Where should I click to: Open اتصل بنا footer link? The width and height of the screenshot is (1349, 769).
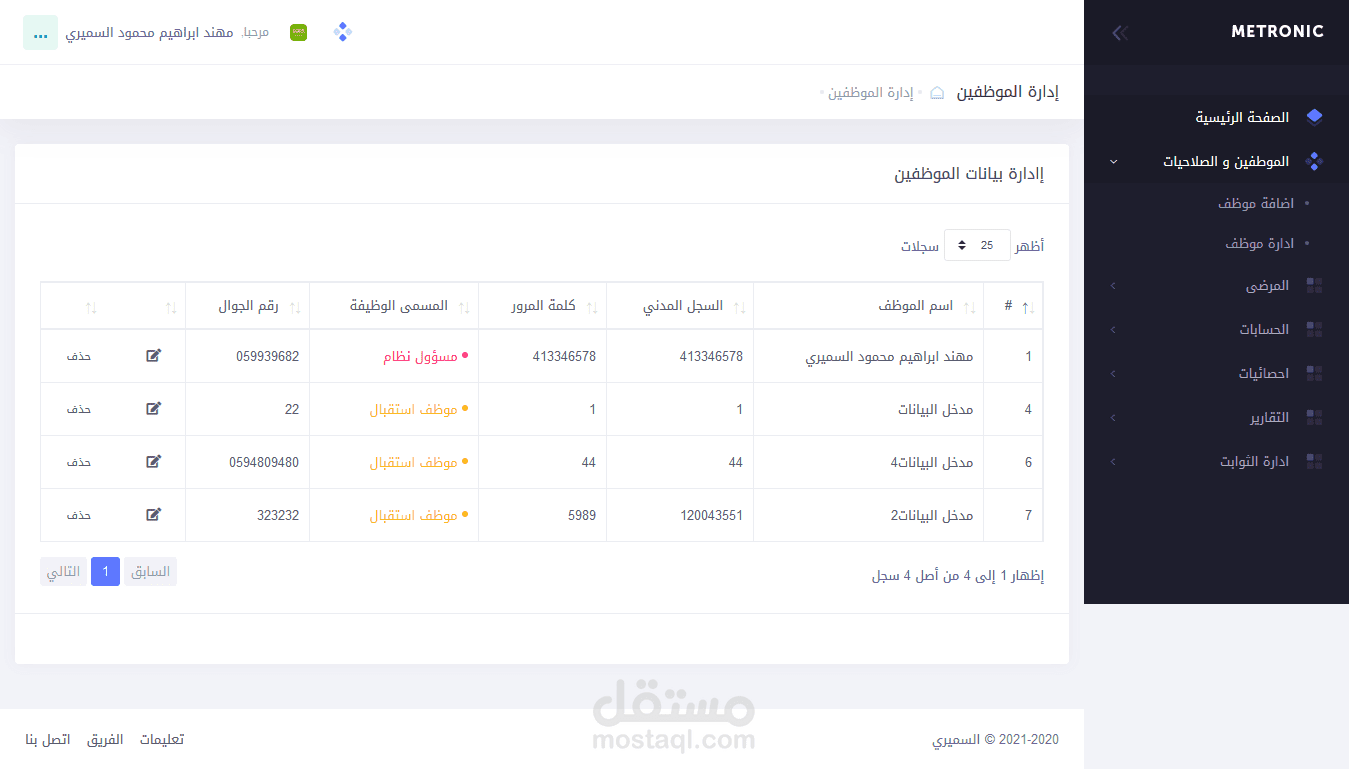(x=48, y=740)
